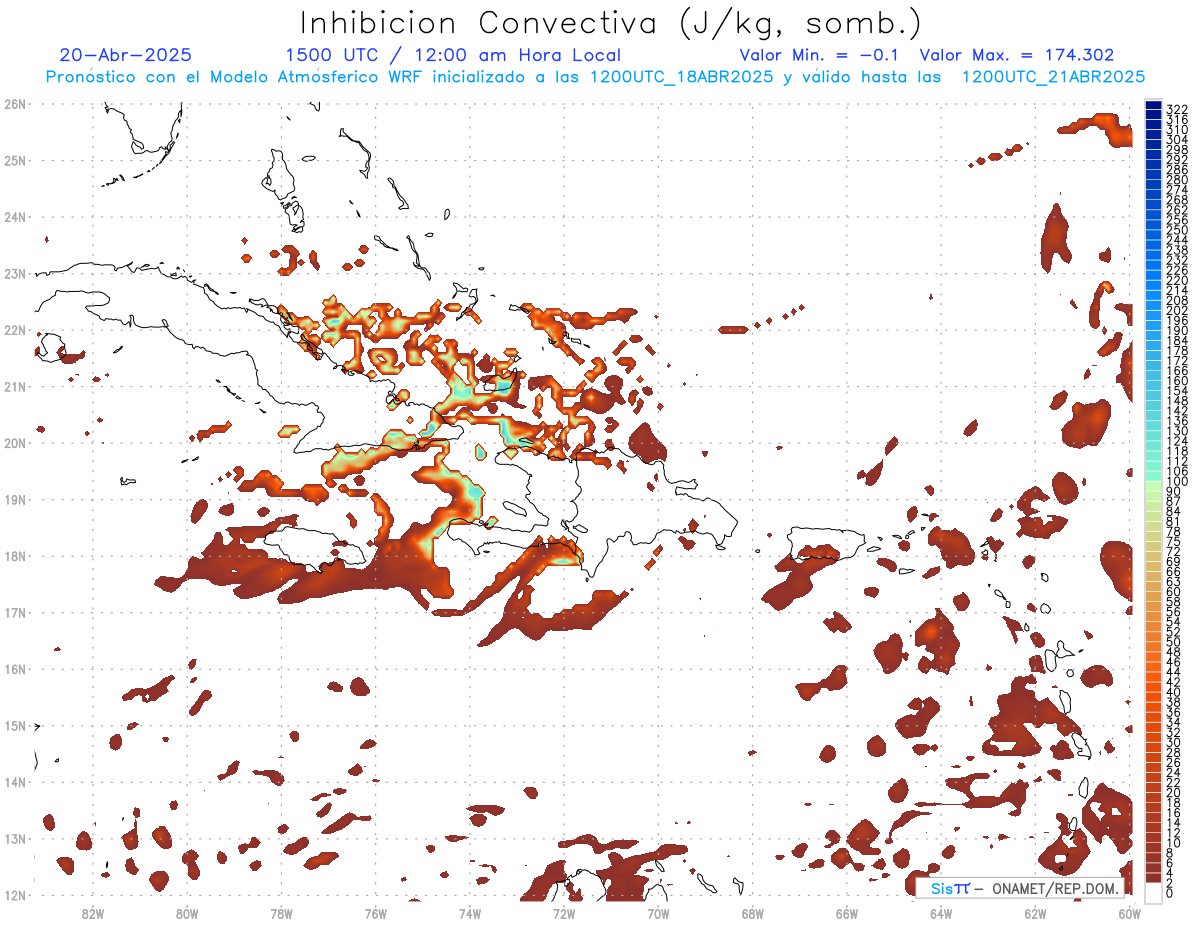Click the 17N latitude label
The height and width of the screenshot is (927, 1200).
[15, 612]
